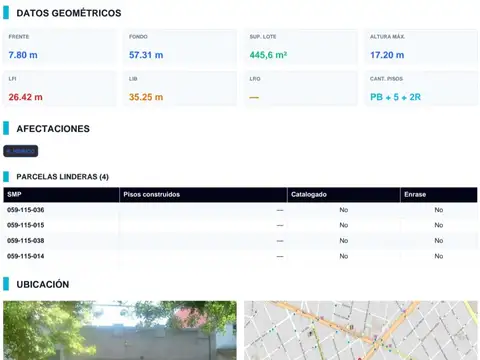Open the street photo thumbnail under Ubicación
This screenshot has height=360, width=480.
click(120, 330)
